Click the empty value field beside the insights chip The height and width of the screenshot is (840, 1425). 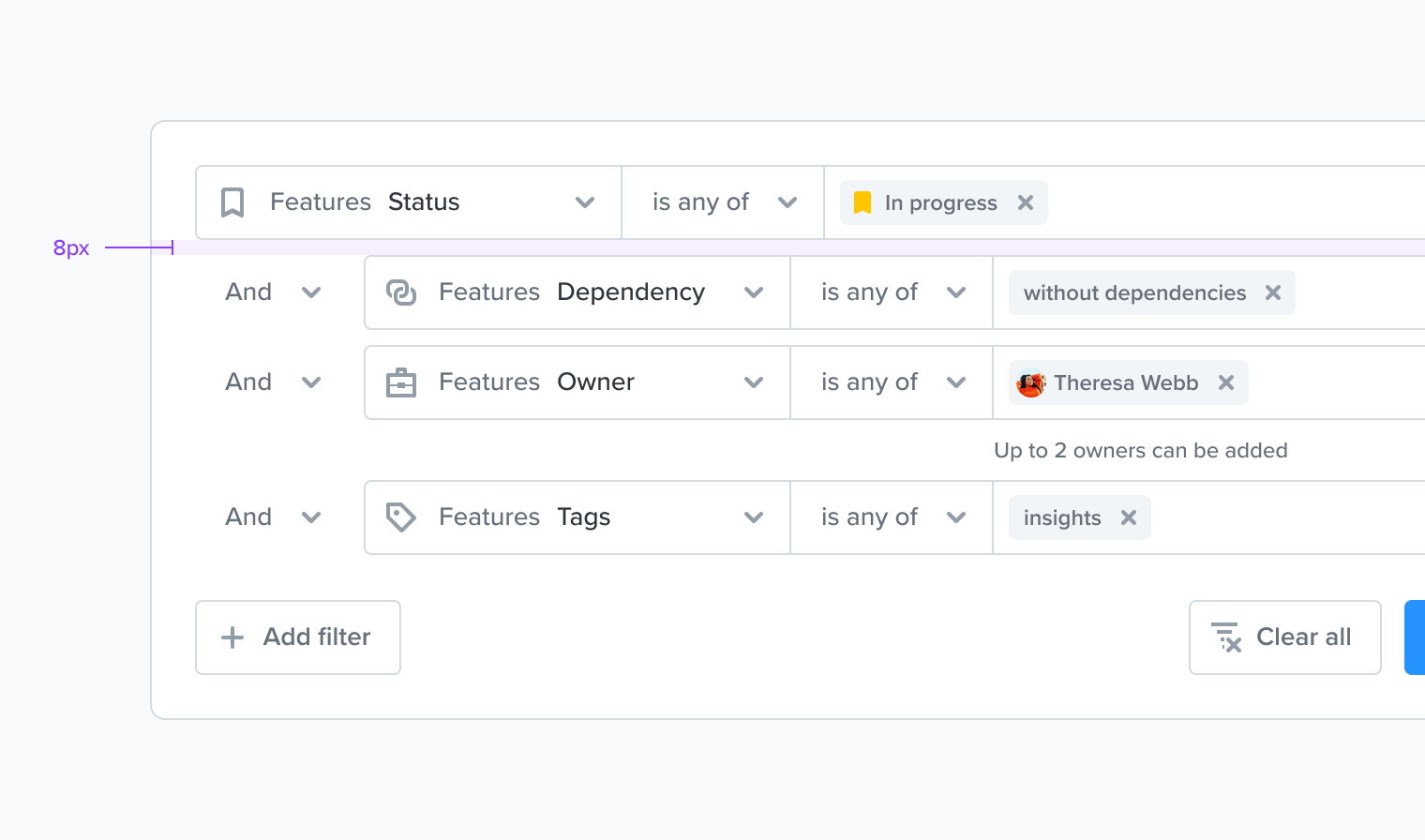pyautogui.click(x=1289, y=517)
